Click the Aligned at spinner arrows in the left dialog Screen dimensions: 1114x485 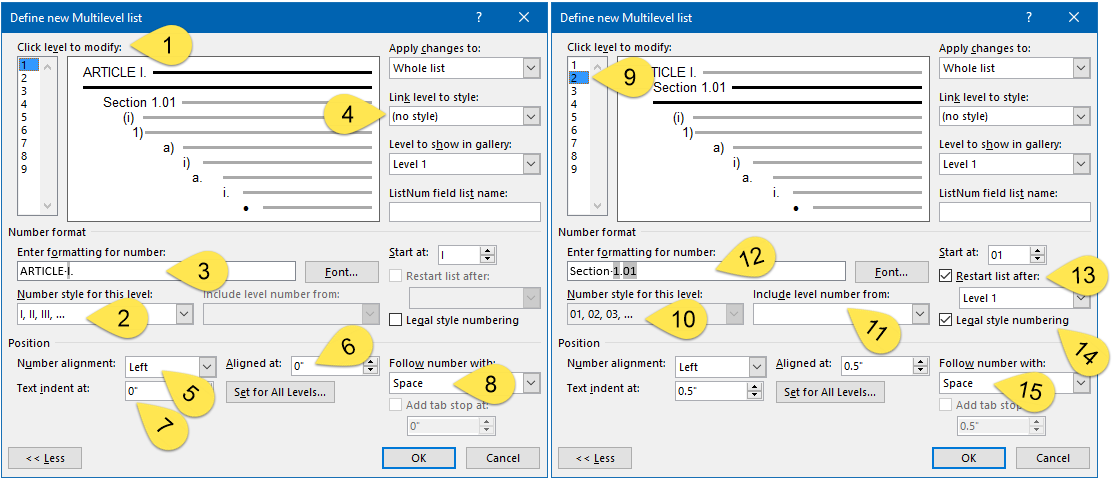(371, 367)
